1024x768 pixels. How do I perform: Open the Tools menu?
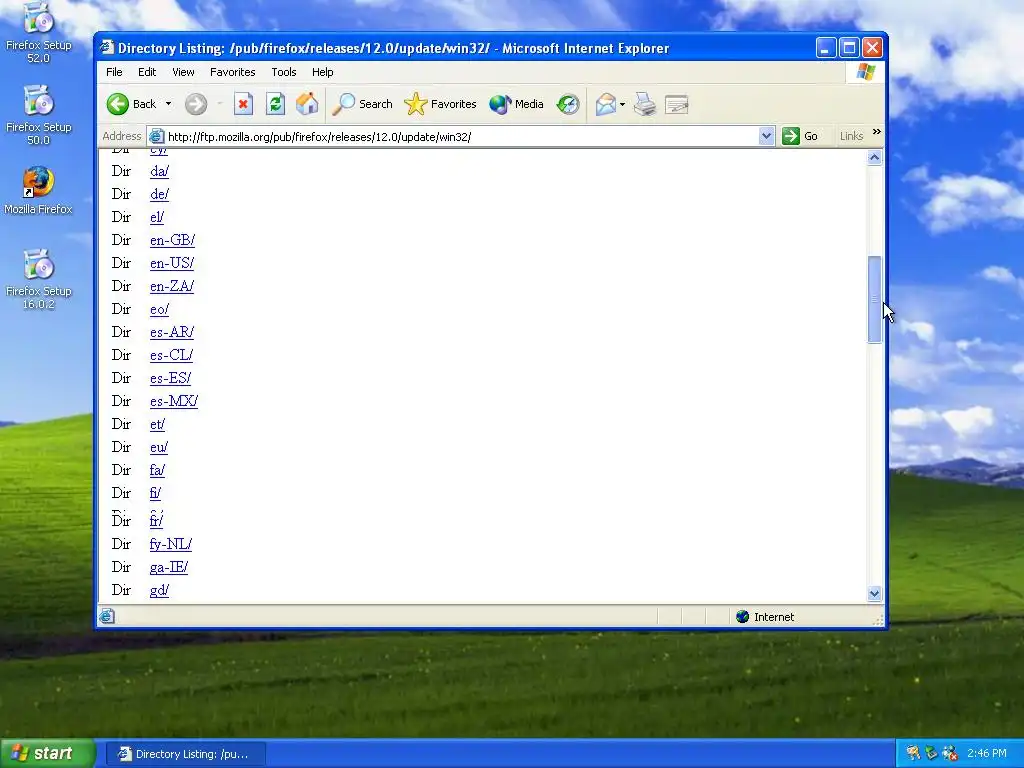tap(283, 72)
